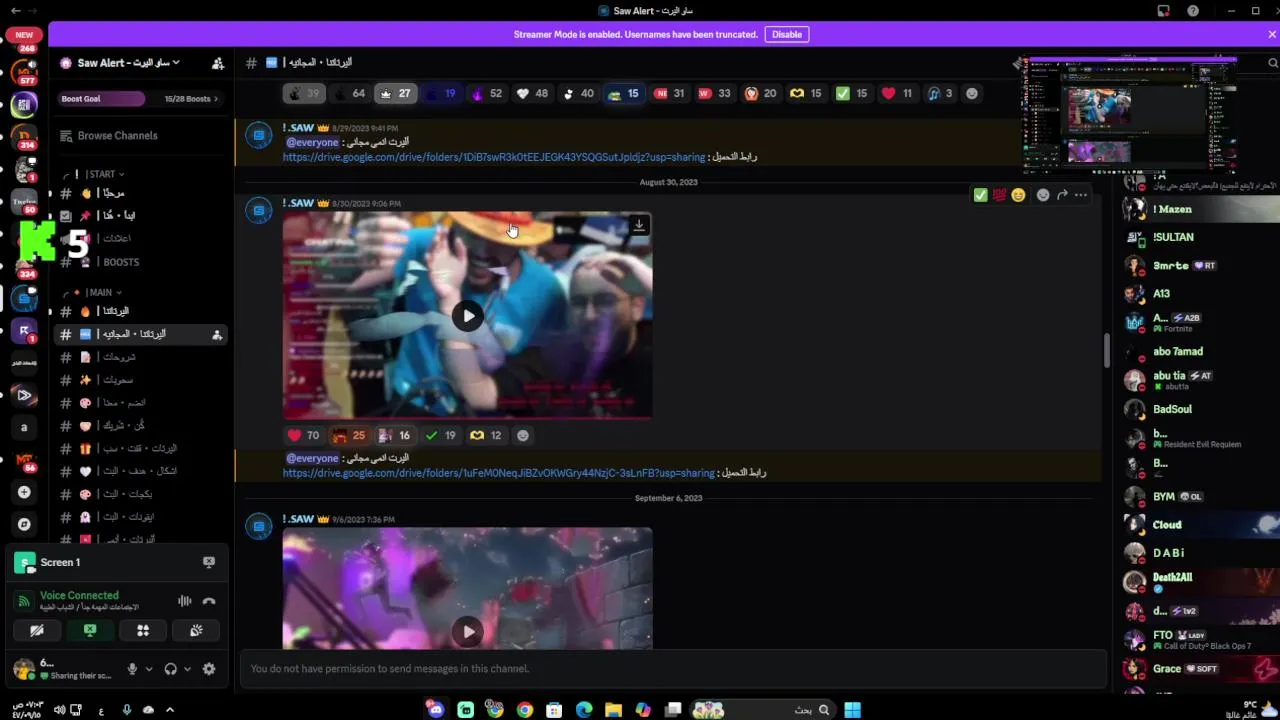This screenshot has height=720, width=1280.
Task: Expand headphone output options arrow
Action: coord(187,669)
